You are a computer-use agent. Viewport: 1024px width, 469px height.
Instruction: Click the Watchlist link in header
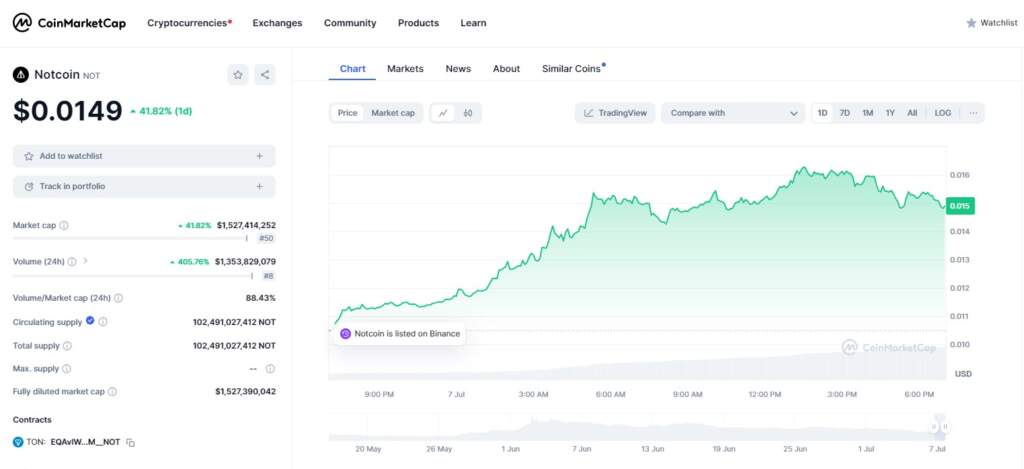tap(991, 23)
